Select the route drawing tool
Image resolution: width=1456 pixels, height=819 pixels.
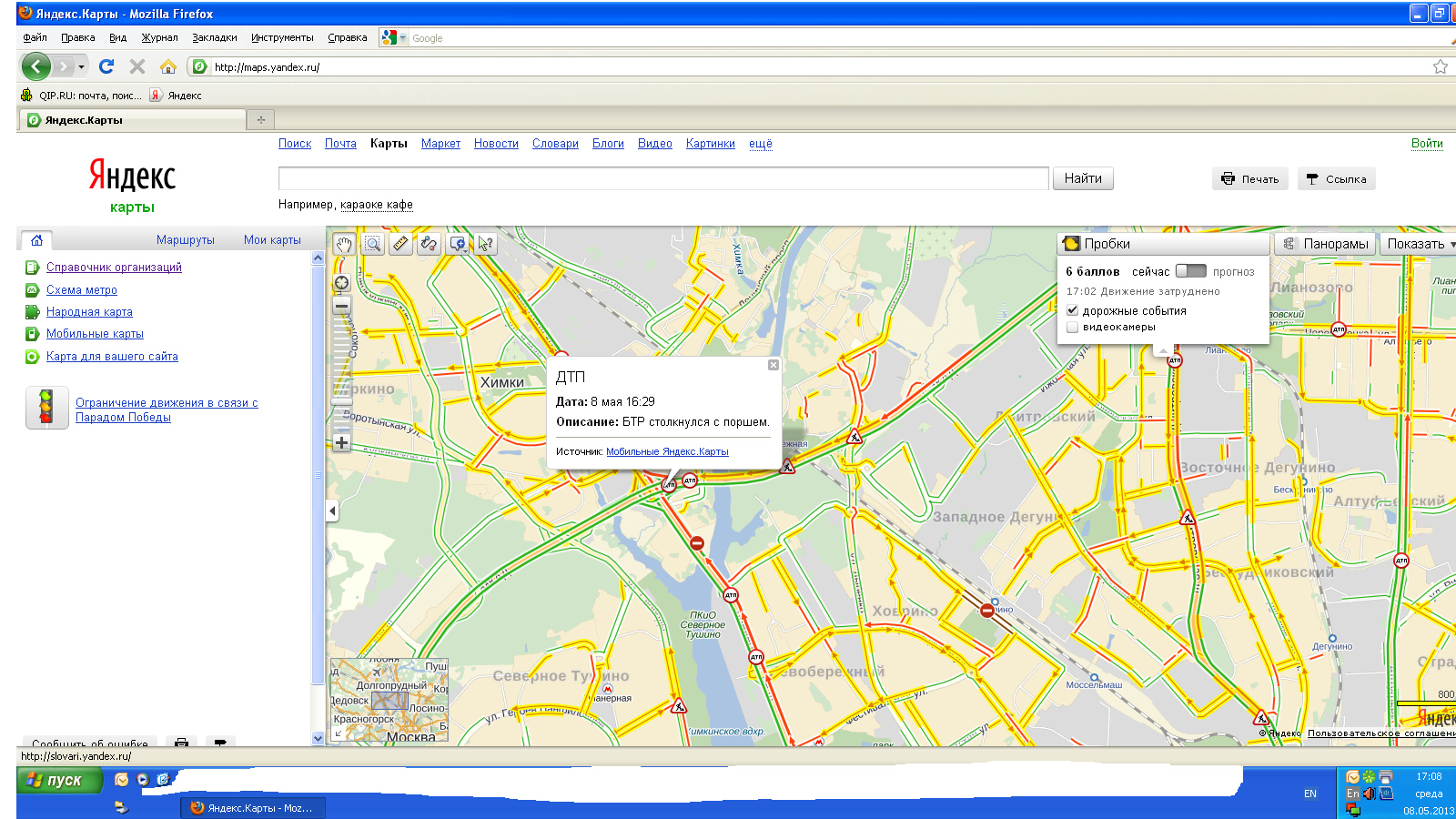[x=429, y=244]
